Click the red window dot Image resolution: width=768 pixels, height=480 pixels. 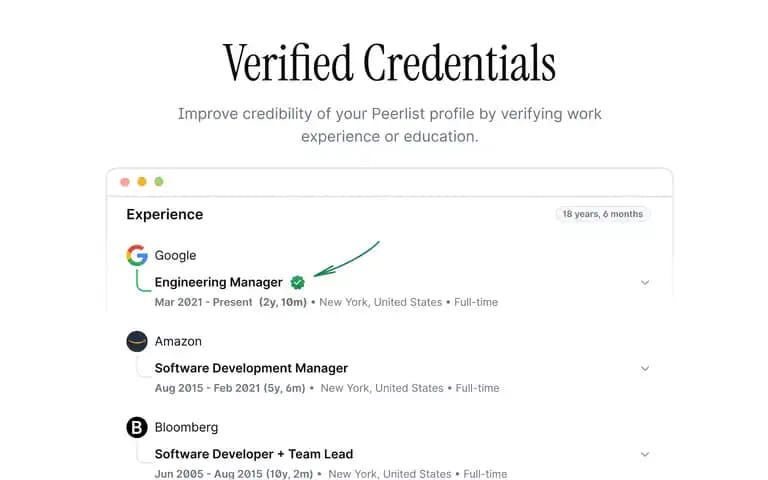point(125,182)
